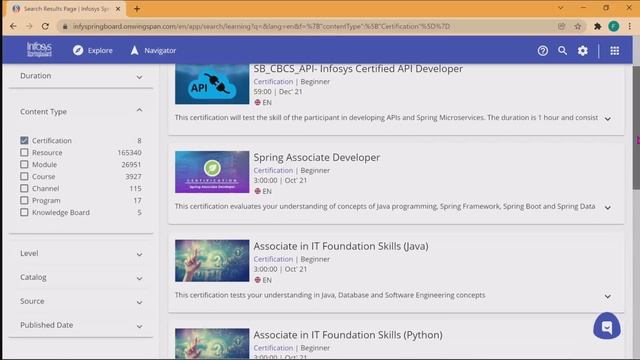Click Certification link under Foundation Skills (Java)

[273, 259]
